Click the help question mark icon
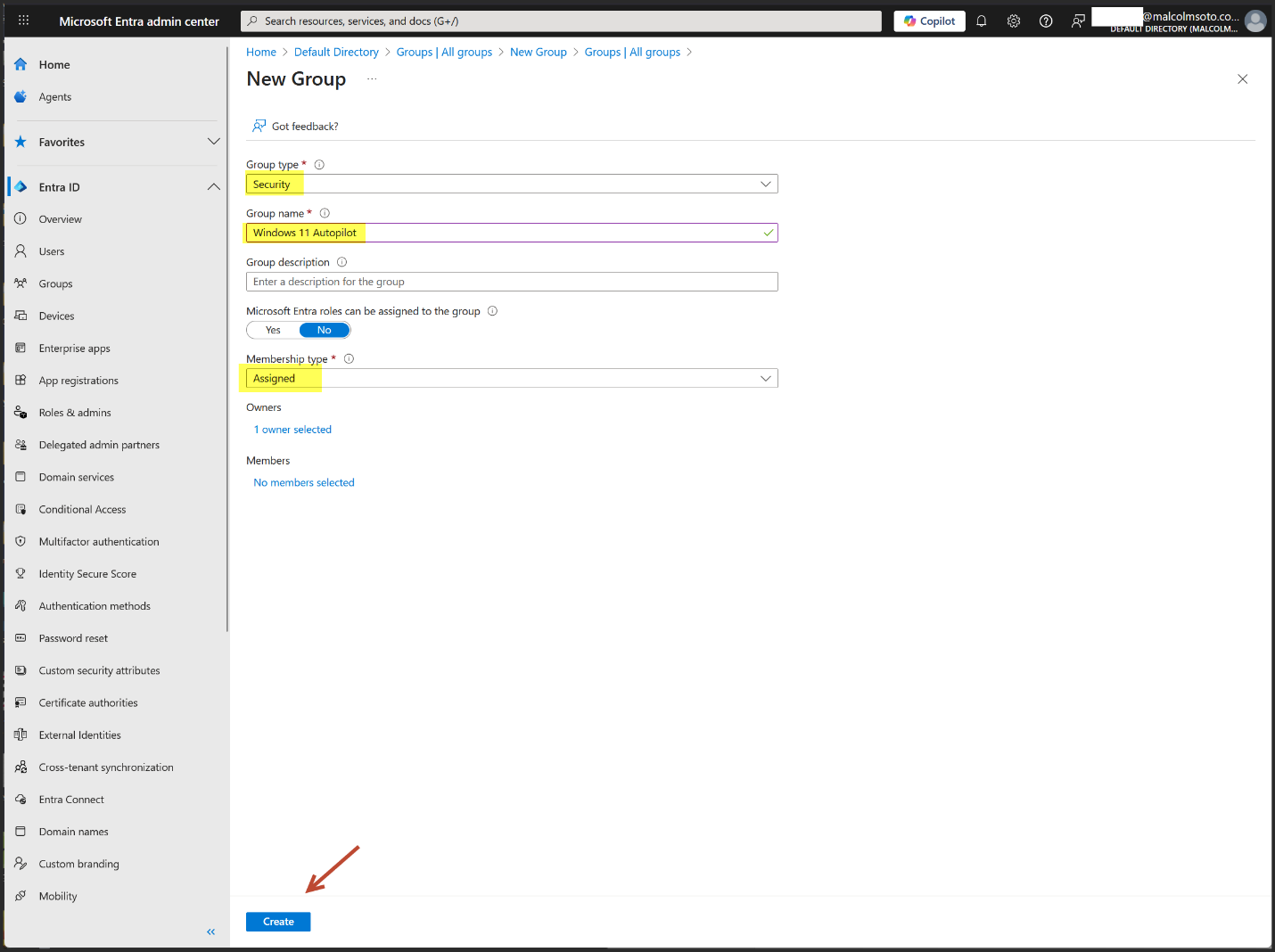 1046,21
